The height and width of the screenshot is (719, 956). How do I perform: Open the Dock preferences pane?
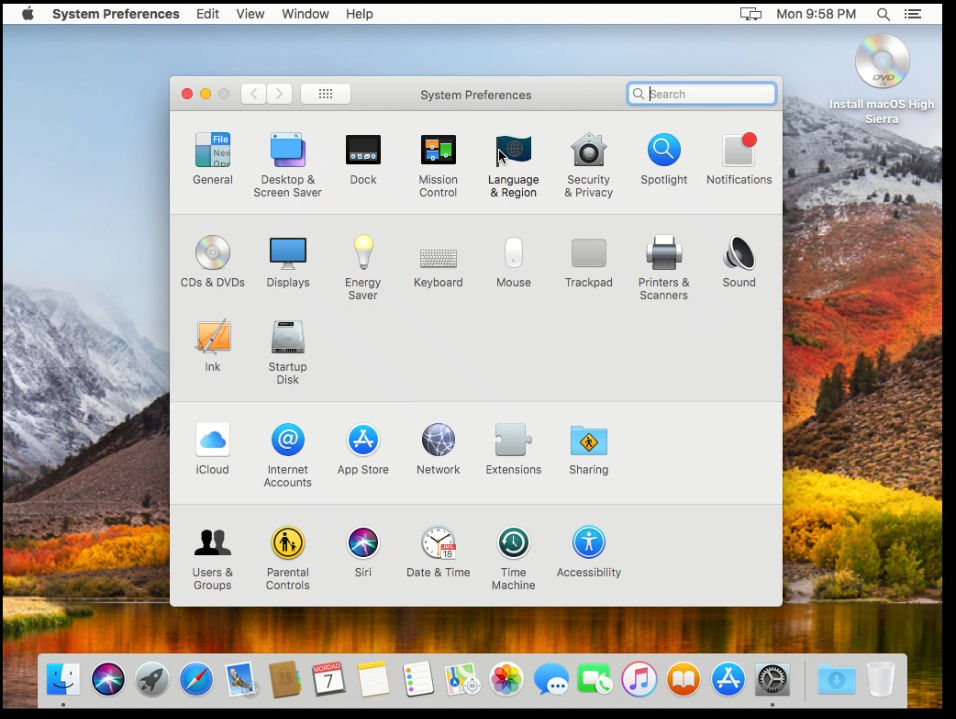click(363, 158)
